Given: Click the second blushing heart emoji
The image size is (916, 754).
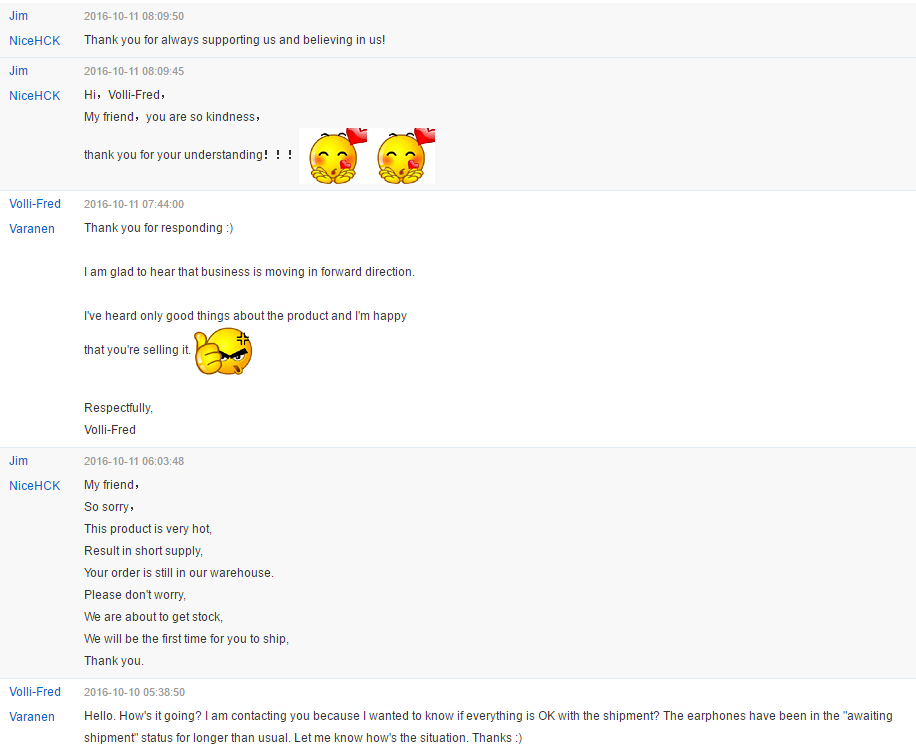Looking at the screenshot, I should point(401,156).
